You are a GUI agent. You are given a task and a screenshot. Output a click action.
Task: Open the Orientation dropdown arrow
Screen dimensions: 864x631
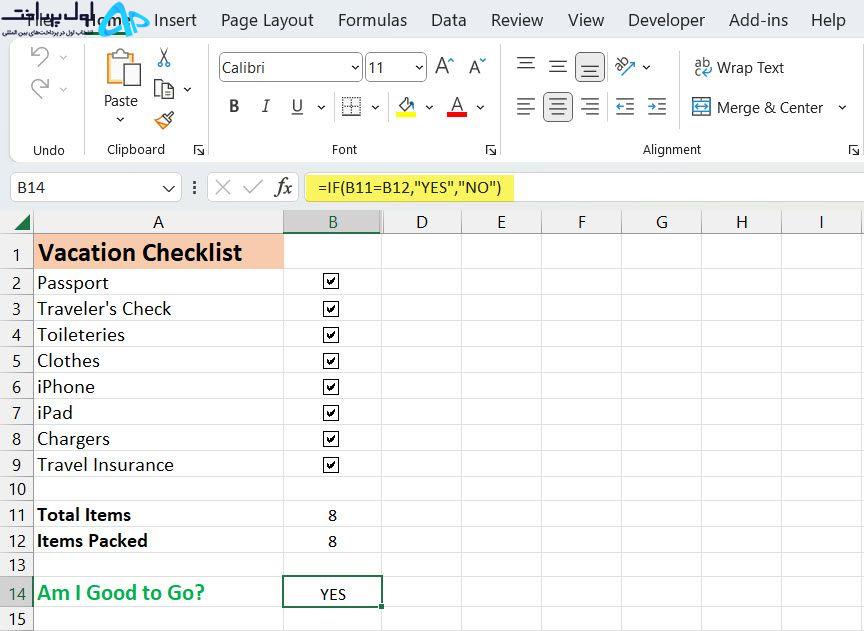[646, 67]
